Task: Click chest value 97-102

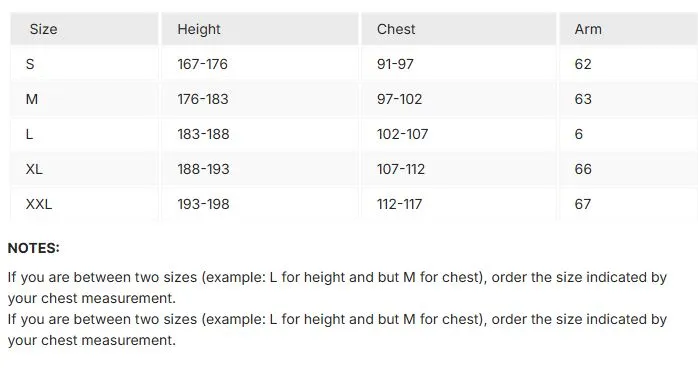Action: point(399,99)
